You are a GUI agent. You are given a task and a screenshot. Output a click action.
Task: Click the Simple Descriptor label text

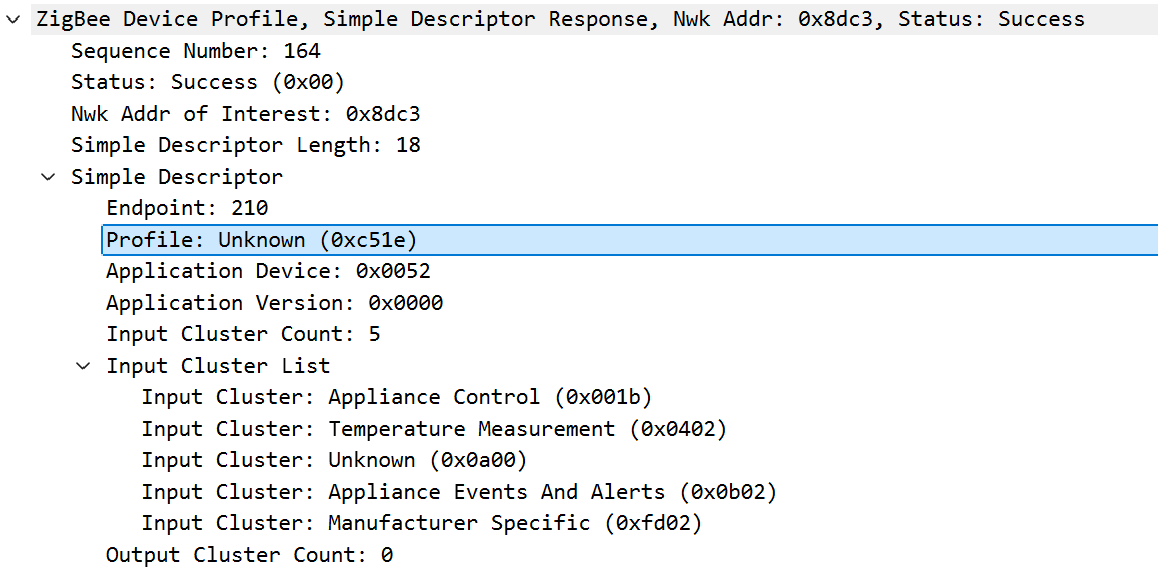(x=177, y=177)
